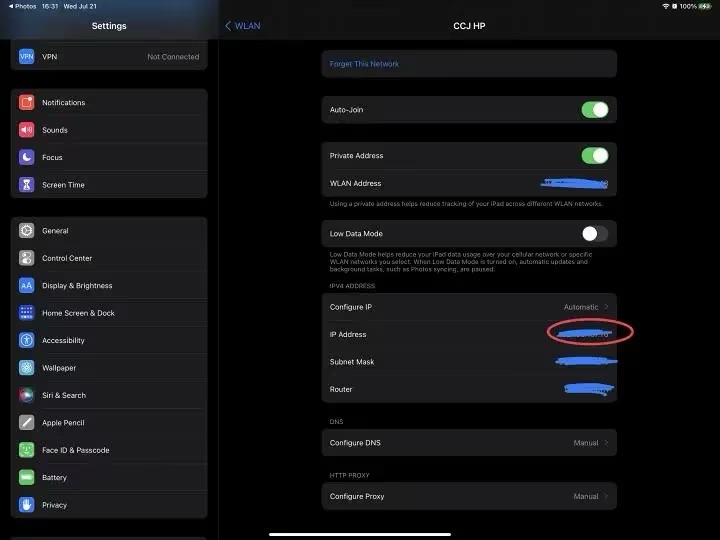Open the Notifications settings icon
Viewport: 720px width, 540px height.
[26, 103]
